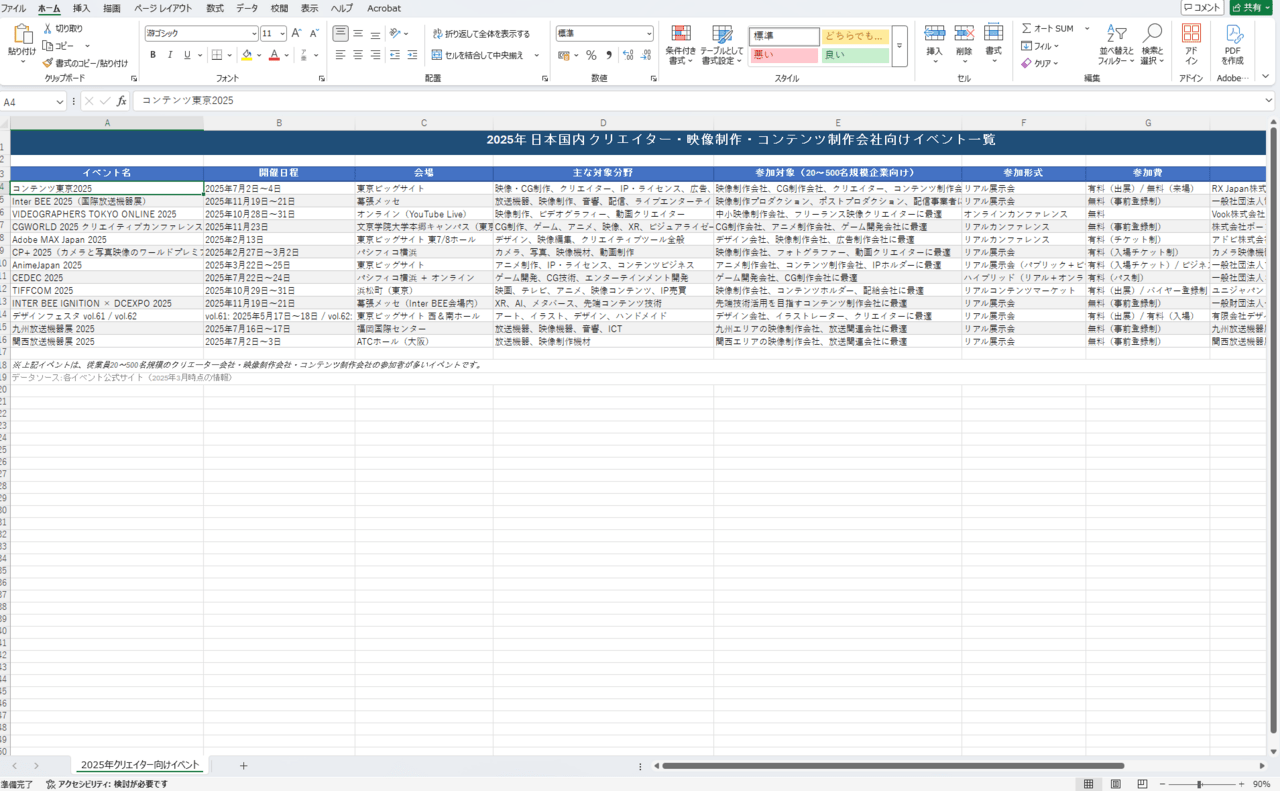Toggle italic formatting
The image size is (1280, 791).
[170, 55]
